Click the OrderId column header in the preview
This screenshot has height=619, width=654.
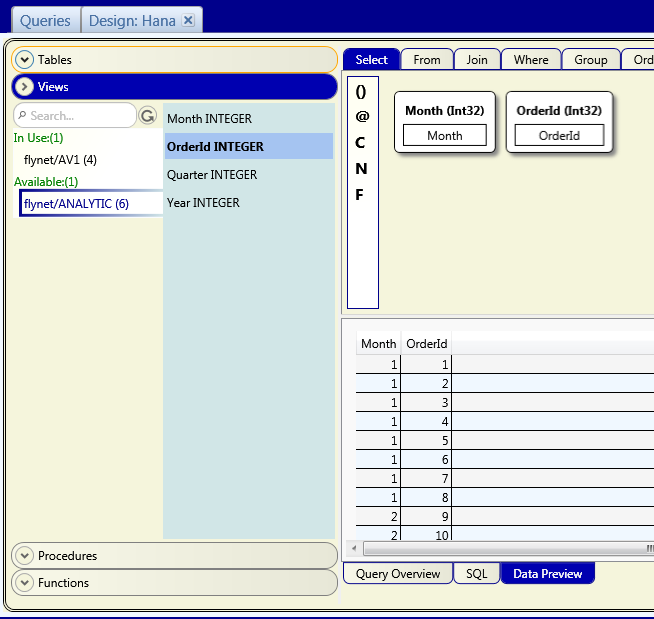[426, 343]
